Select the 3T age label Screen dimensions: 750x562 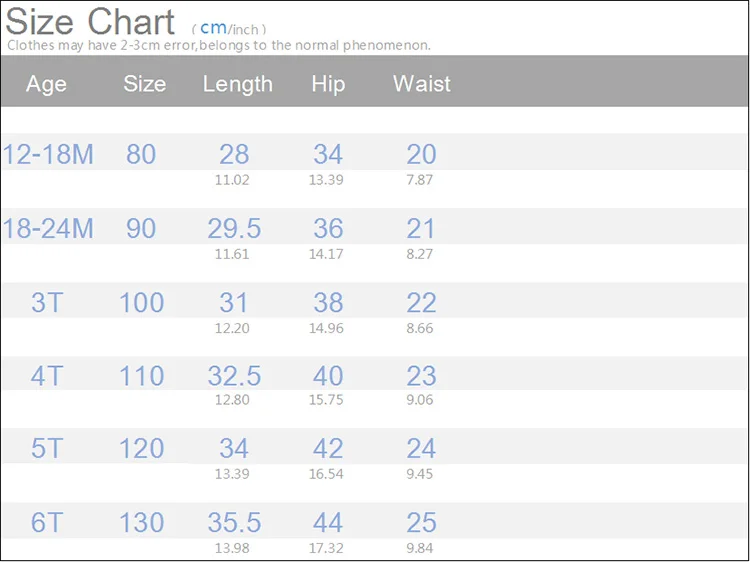tap(47, 302)
